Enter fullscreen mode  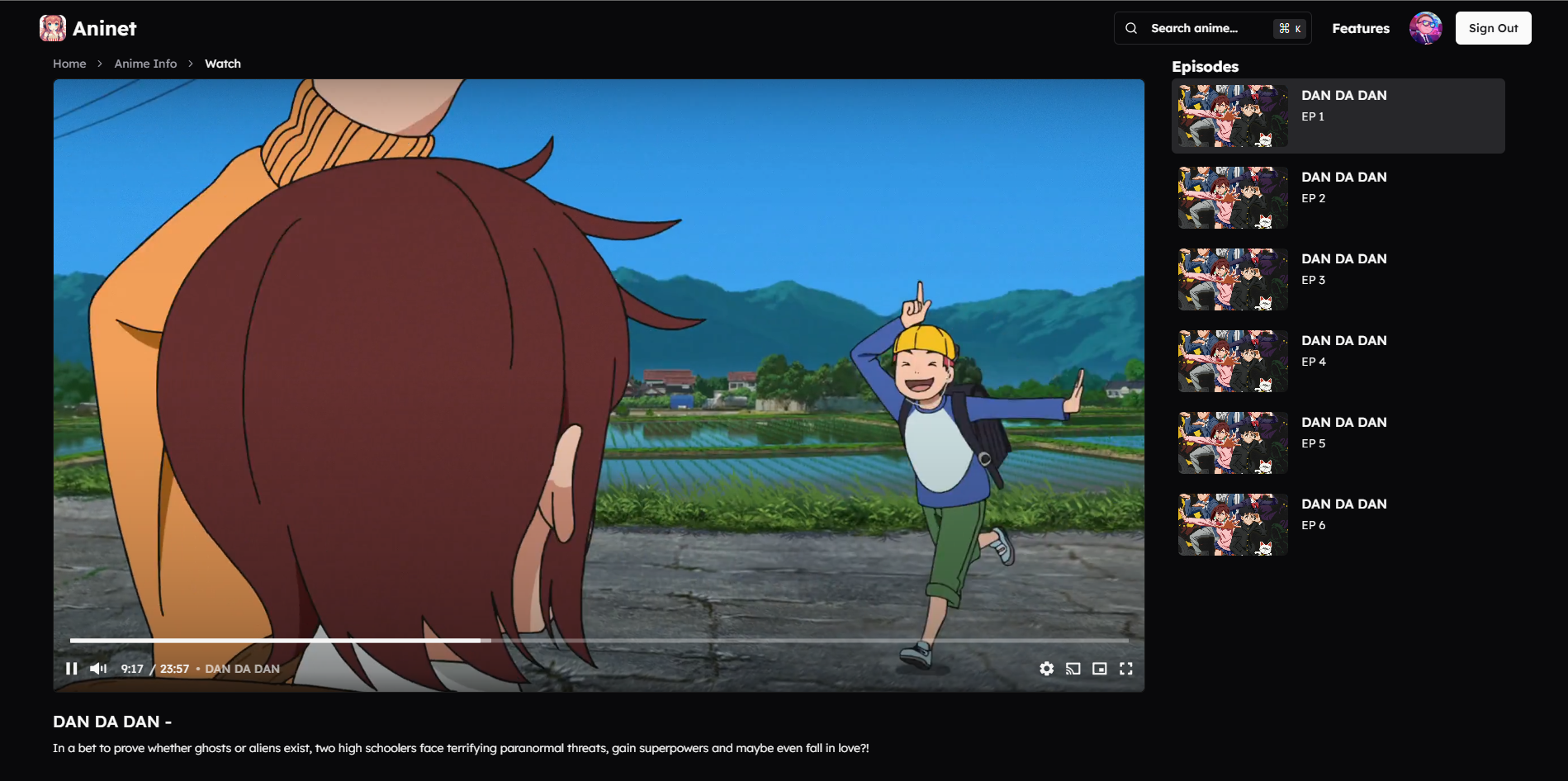coord(1125,669)
